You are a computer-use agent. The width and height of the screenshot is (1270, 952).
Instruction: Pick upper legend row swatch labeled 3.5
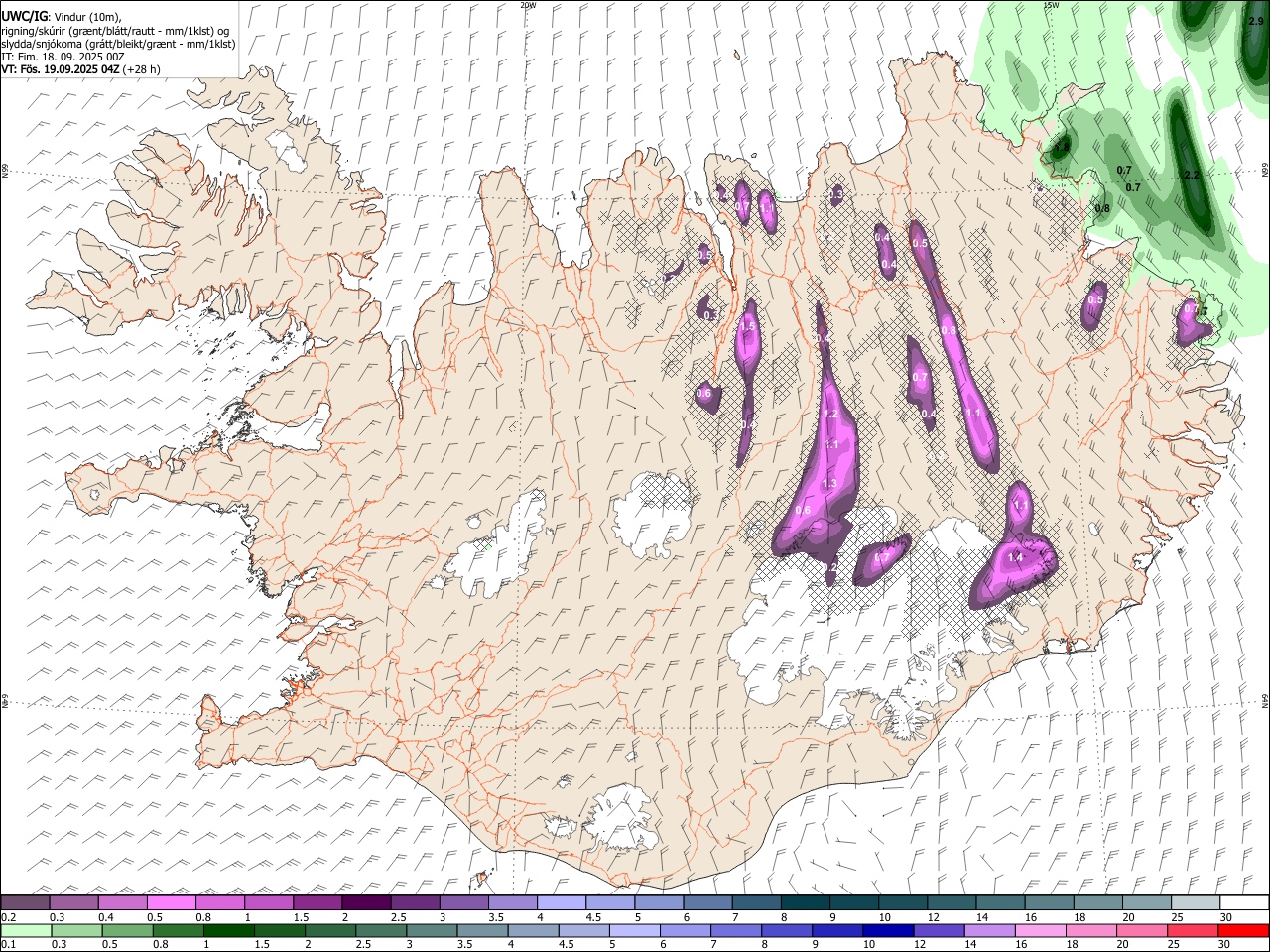[x=513, y=902]
